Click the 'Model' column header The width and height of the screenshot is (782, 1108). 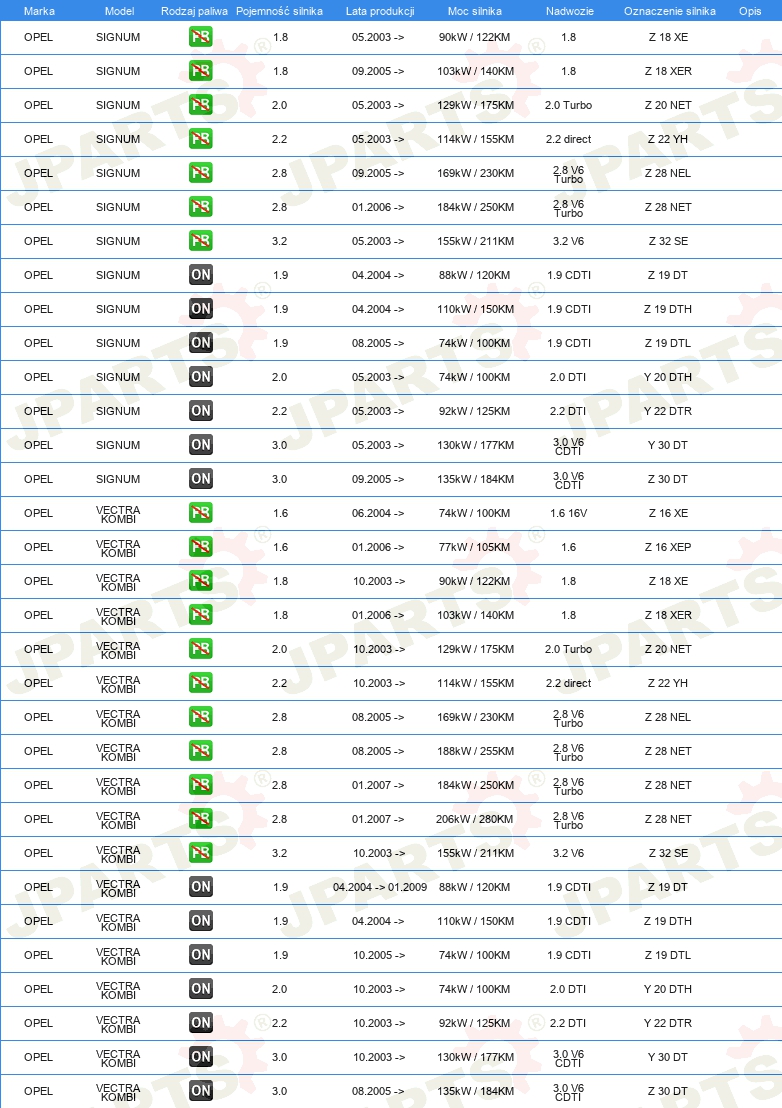click(119, 11)
